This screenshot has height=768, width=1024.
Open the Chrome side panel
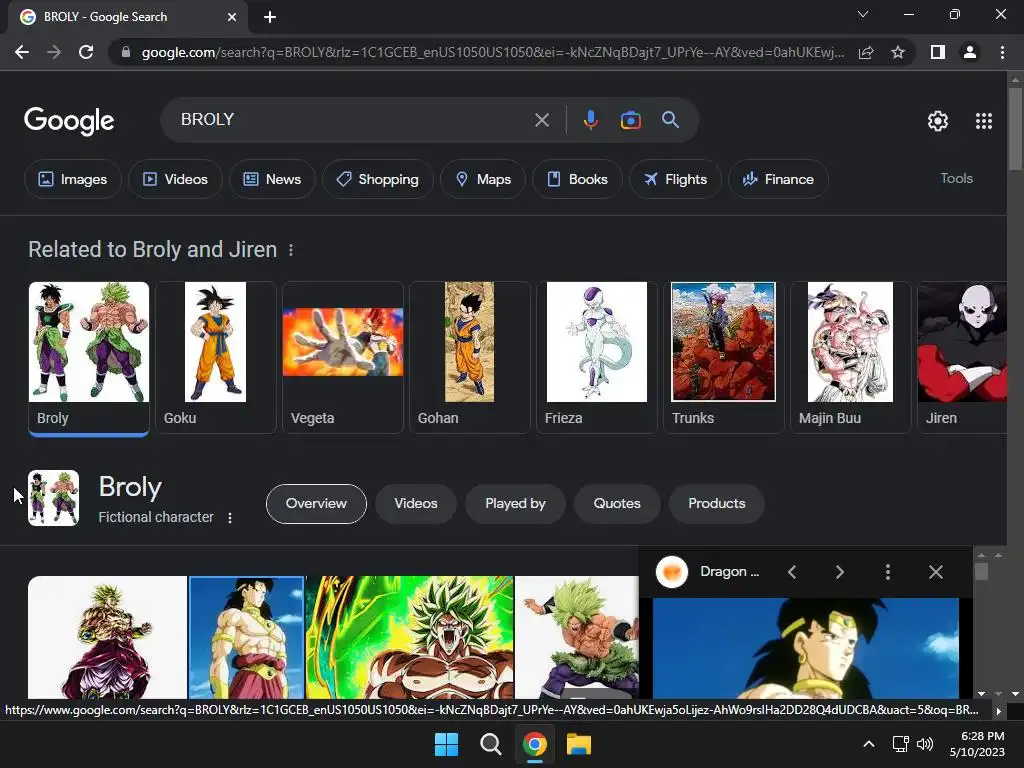pyautogui.click(x=938, y=52)
